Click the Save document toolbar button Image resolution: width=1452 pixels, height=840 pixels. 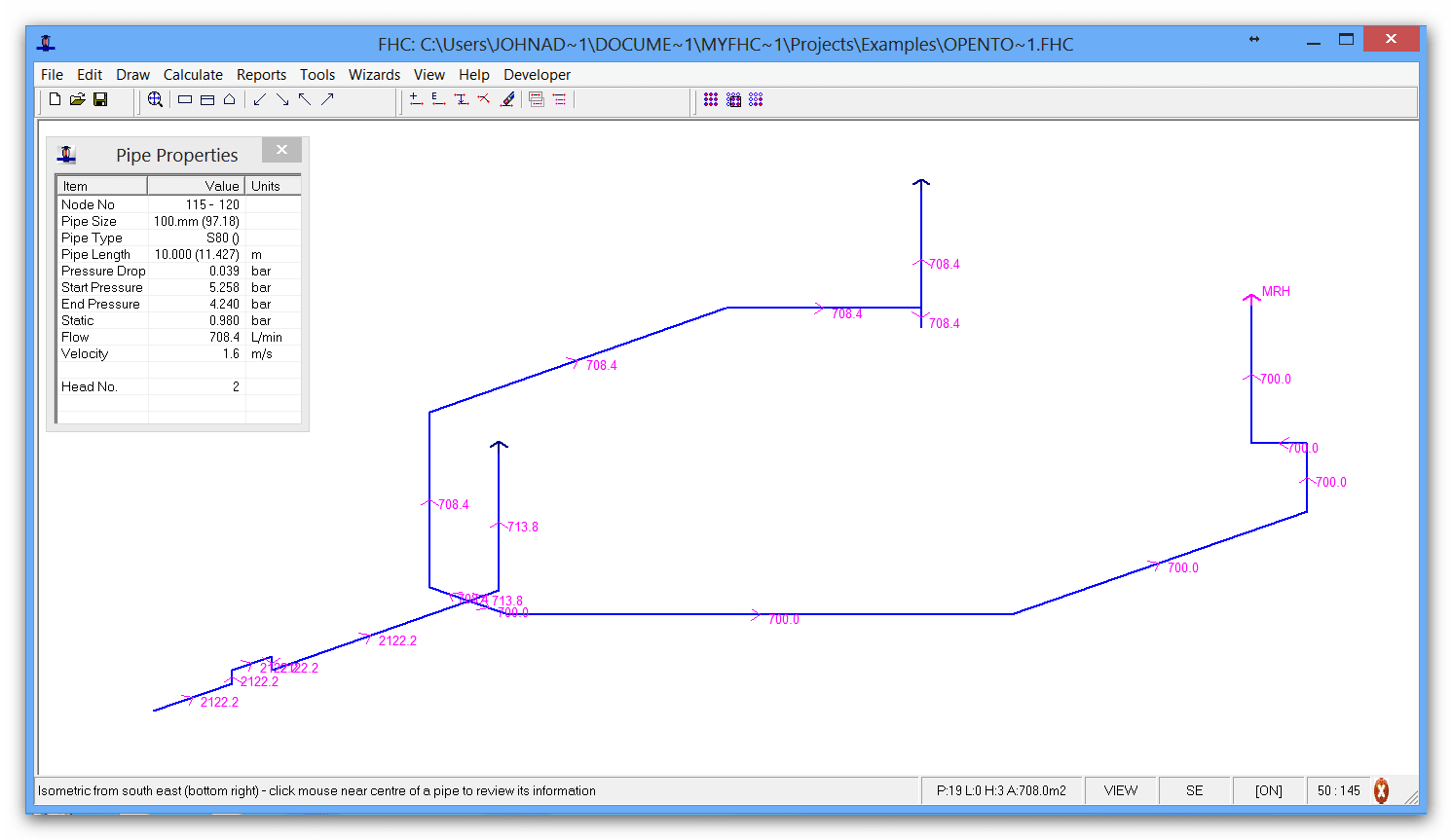pos(100,98)
